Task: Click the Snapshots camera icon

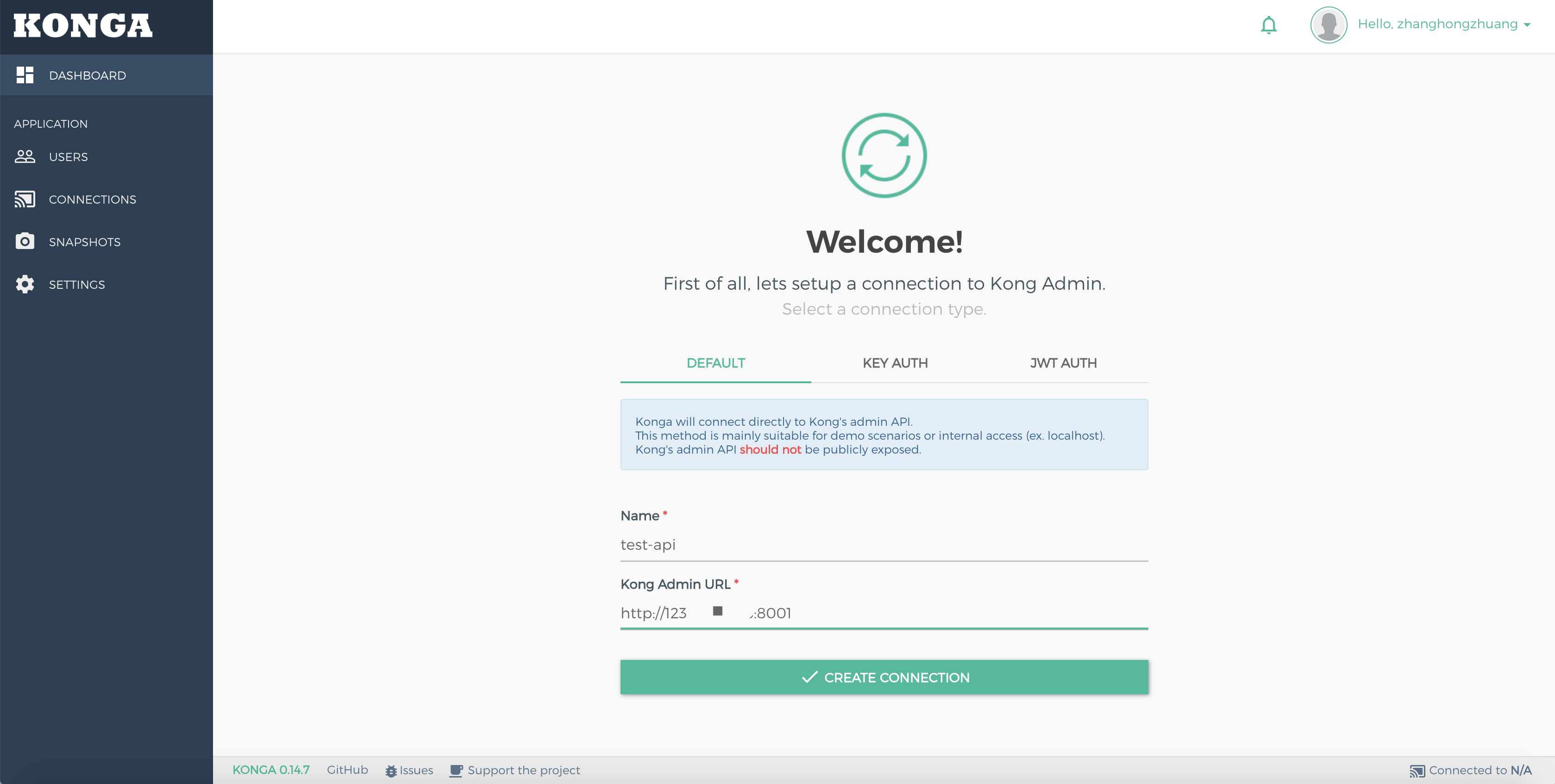Action: 25,242
